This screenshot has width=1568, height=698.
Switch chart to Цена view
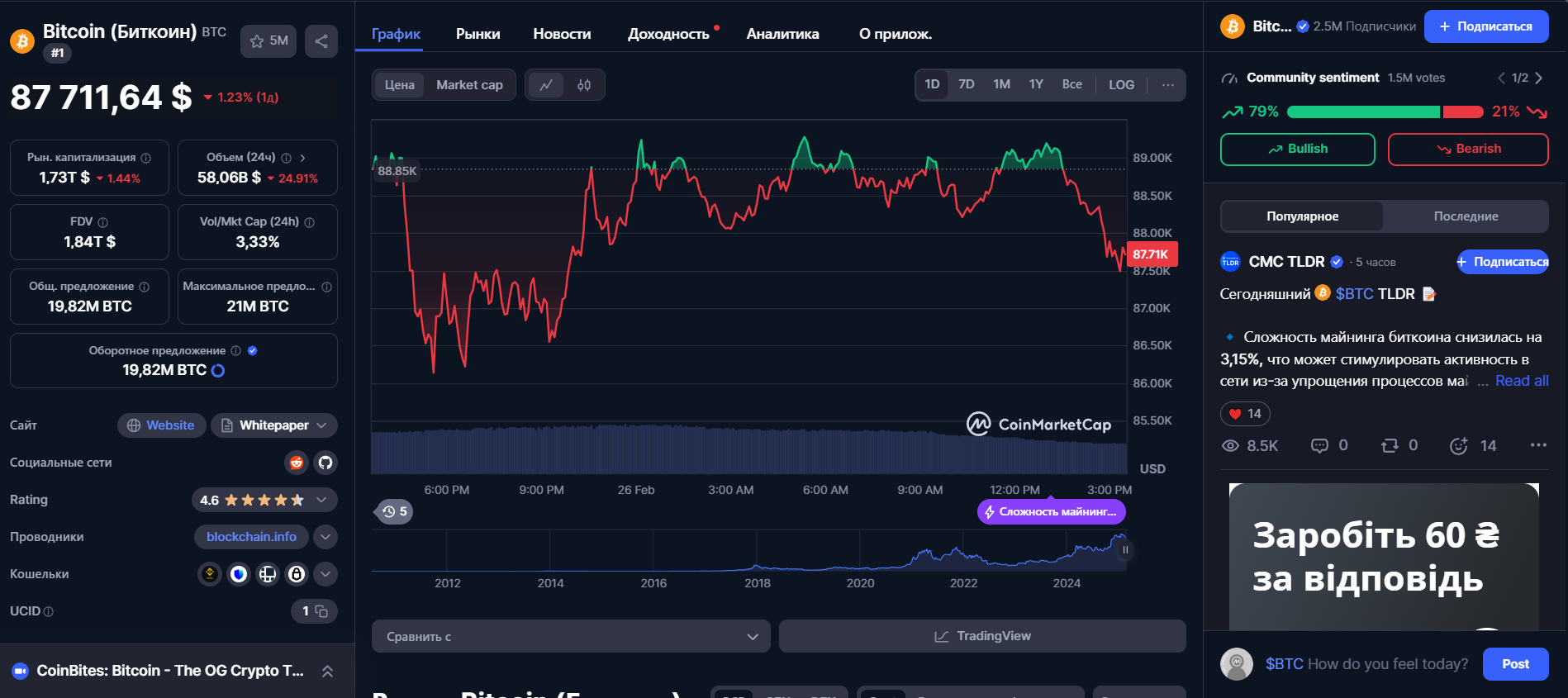coord(400,85)
